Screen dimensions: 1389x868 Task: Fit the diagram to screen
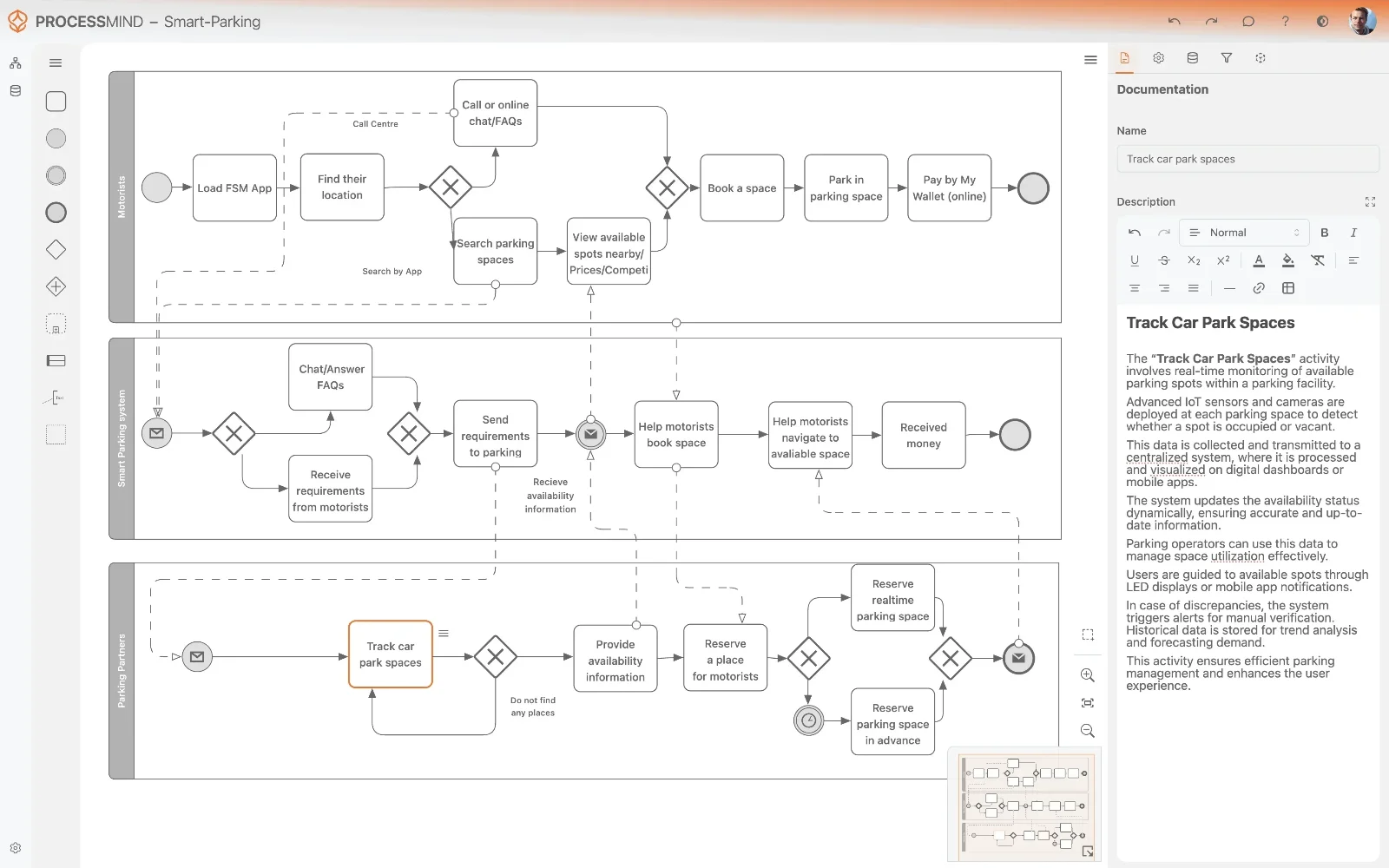click(1088, 703)
